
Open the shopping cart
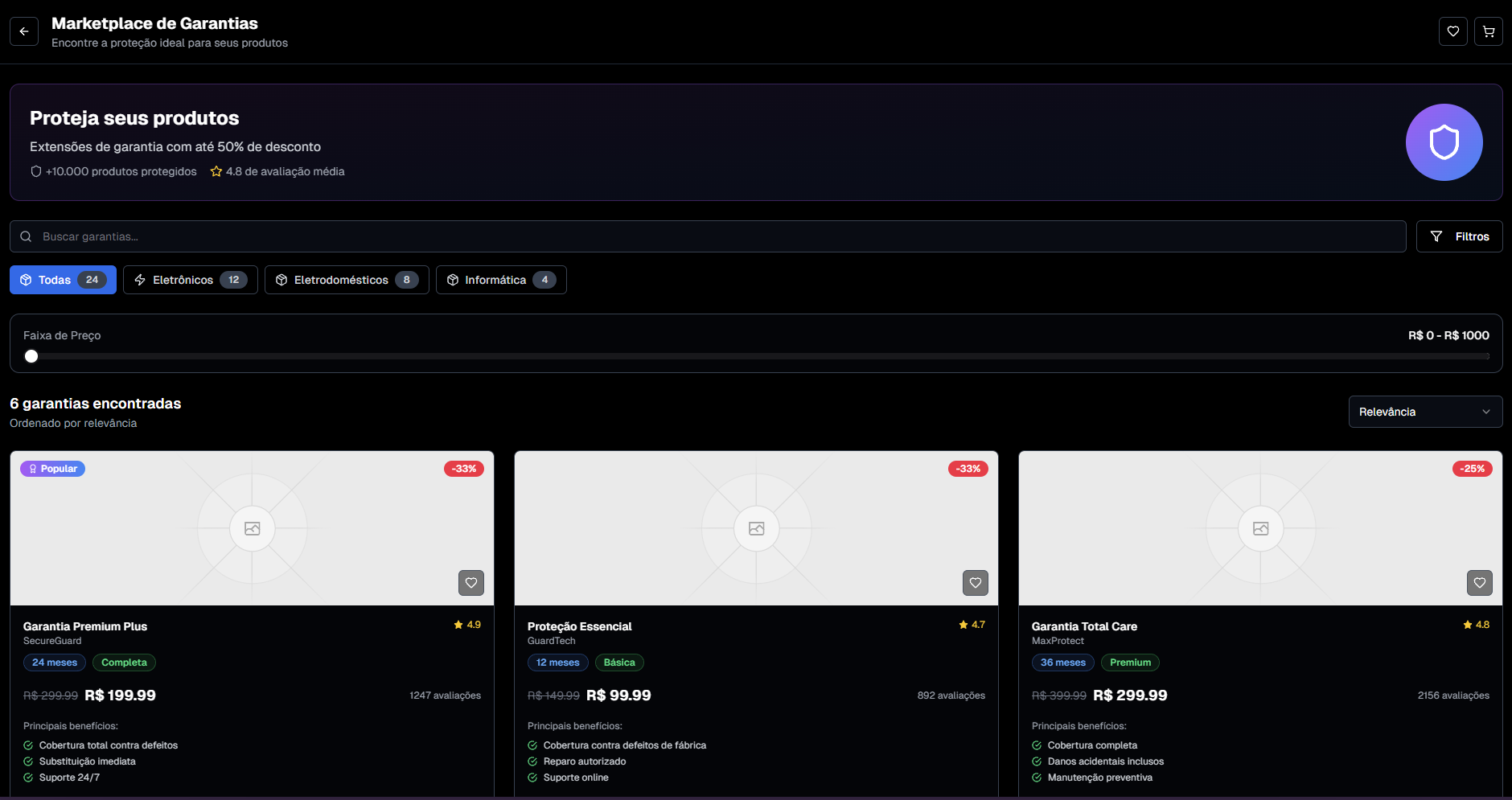[x=1488, y=31]
